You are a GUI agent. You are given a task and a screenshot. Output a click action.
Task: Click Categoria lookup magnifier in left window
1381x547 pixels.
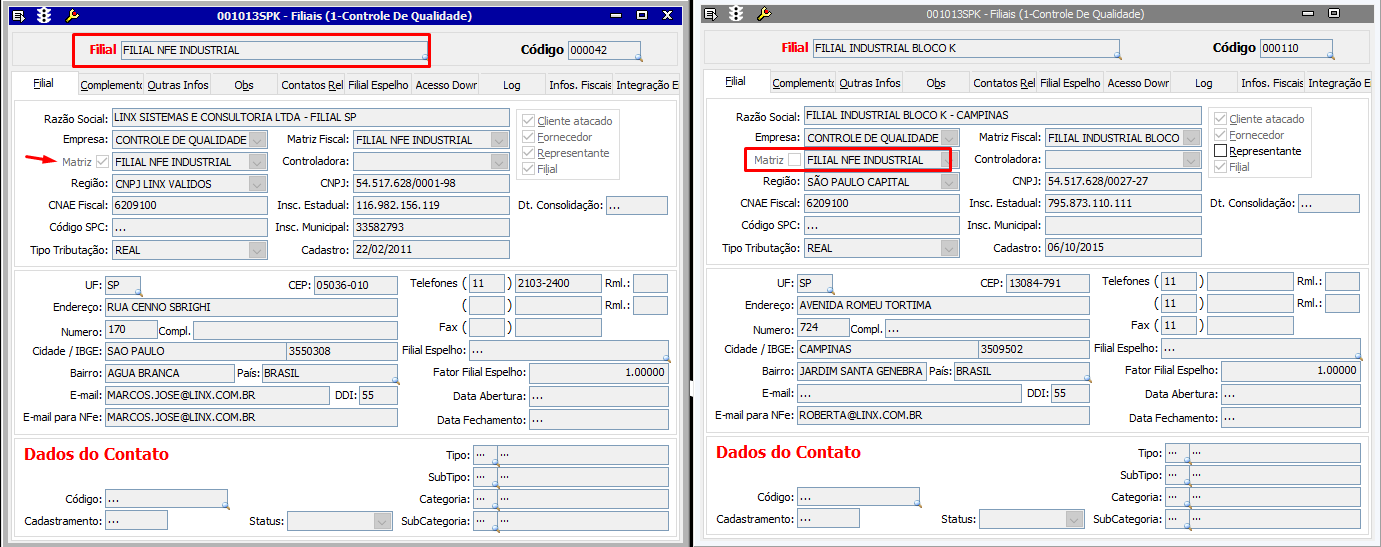pos(495,506)
